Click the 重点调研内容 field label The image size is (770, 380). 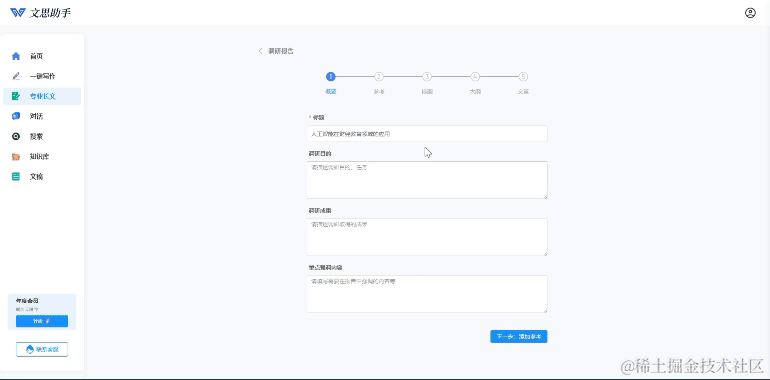(x=325, y=268)
